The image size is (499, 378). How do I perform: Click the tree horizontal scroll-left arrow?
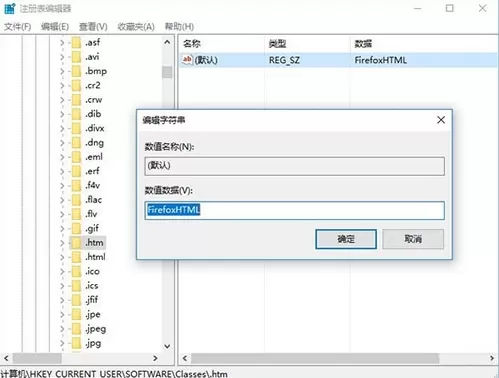(x=6, y=358)
